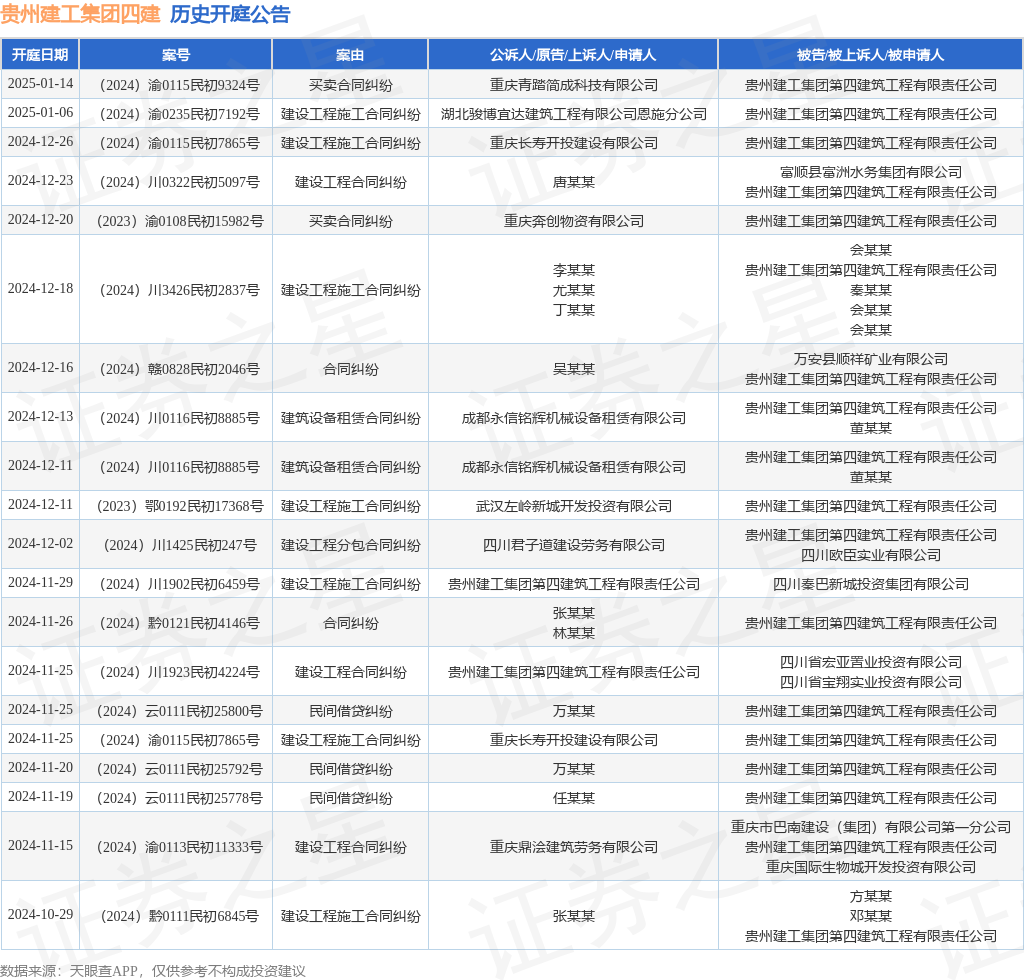The image size is (1024, 980).
Task: Select case number (2024)黔0121民初4146号
Action: click(179, 624)
